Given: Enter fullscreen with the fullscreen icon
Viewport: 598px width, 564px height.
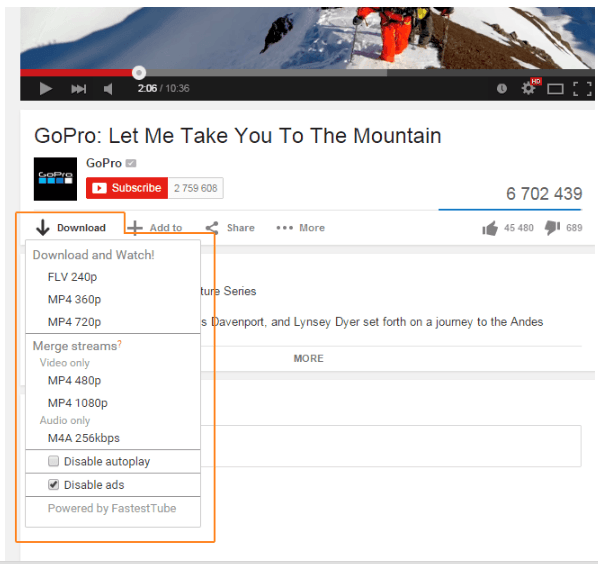Looking at the screenshot, I should (x=582, y=89).
